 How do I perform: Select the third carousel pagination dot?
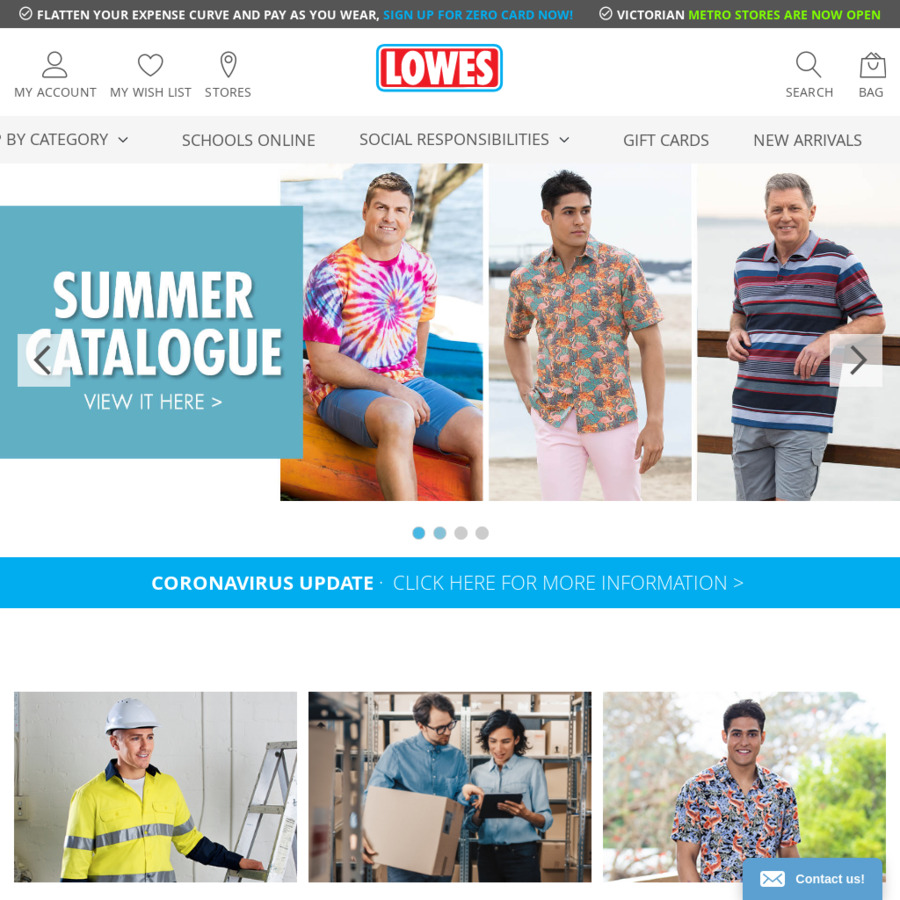point(461,533)
